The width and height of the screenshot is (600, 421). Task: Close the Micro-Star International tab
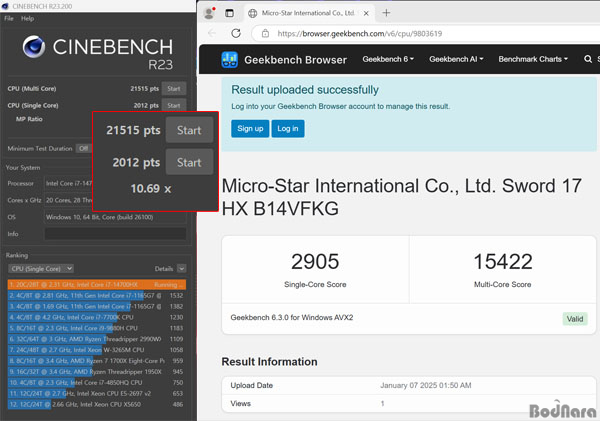tap(366, 13)
